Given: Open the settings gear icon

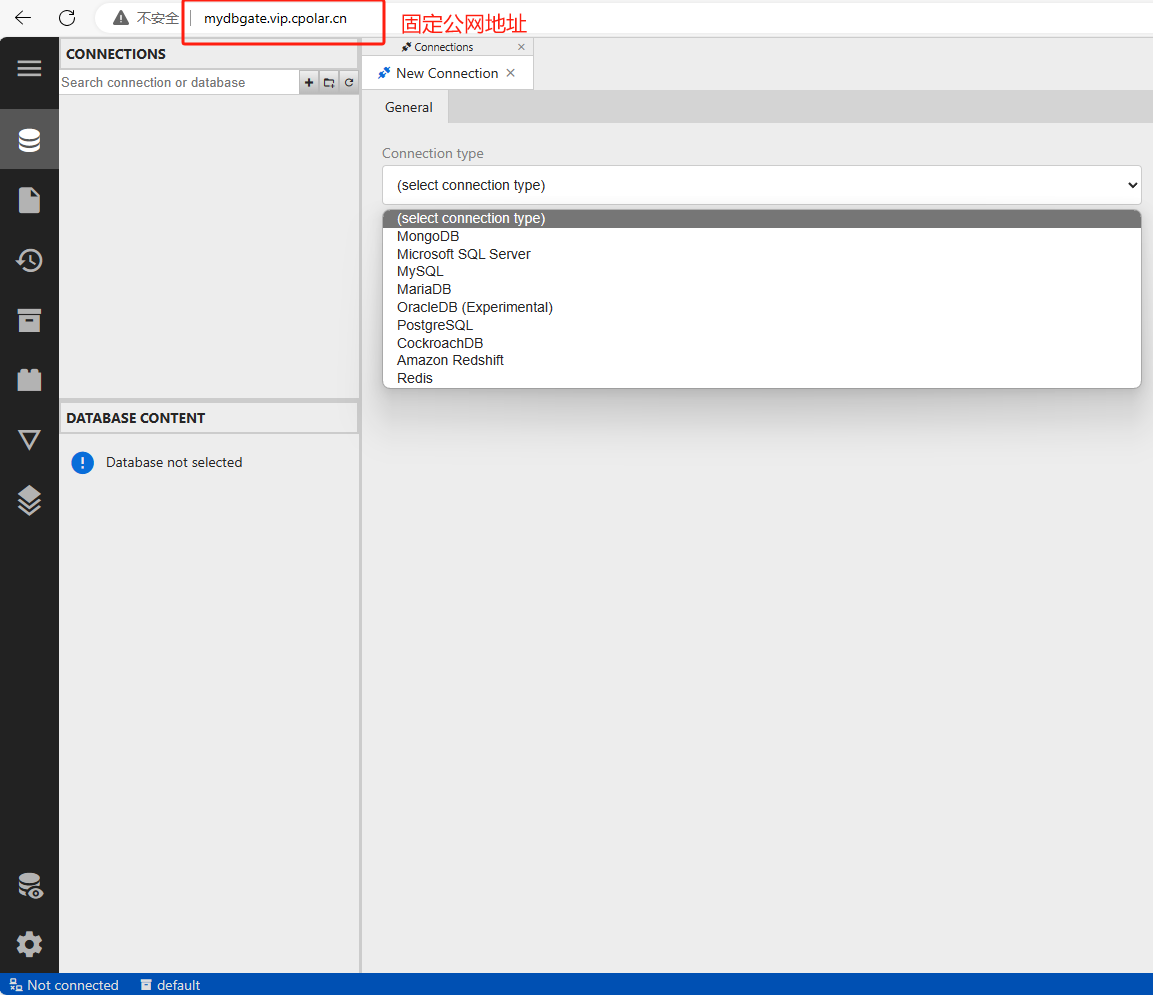Looking at the screenshot, I should (29, 944).
